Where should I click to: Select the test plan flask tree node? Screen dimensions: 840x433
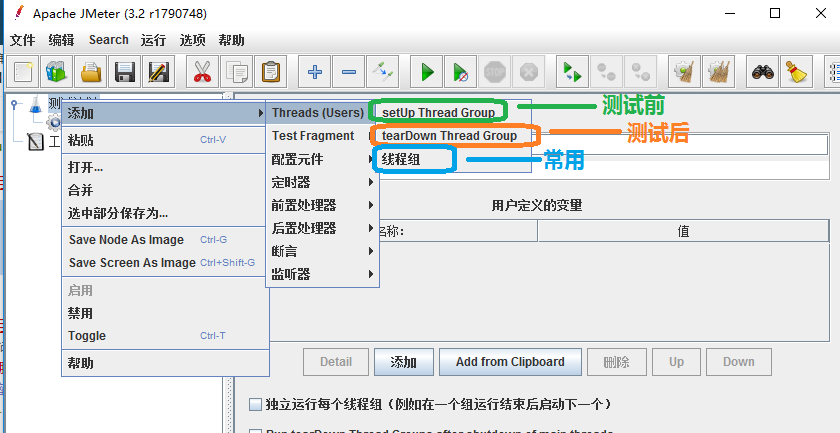[35, 104]
